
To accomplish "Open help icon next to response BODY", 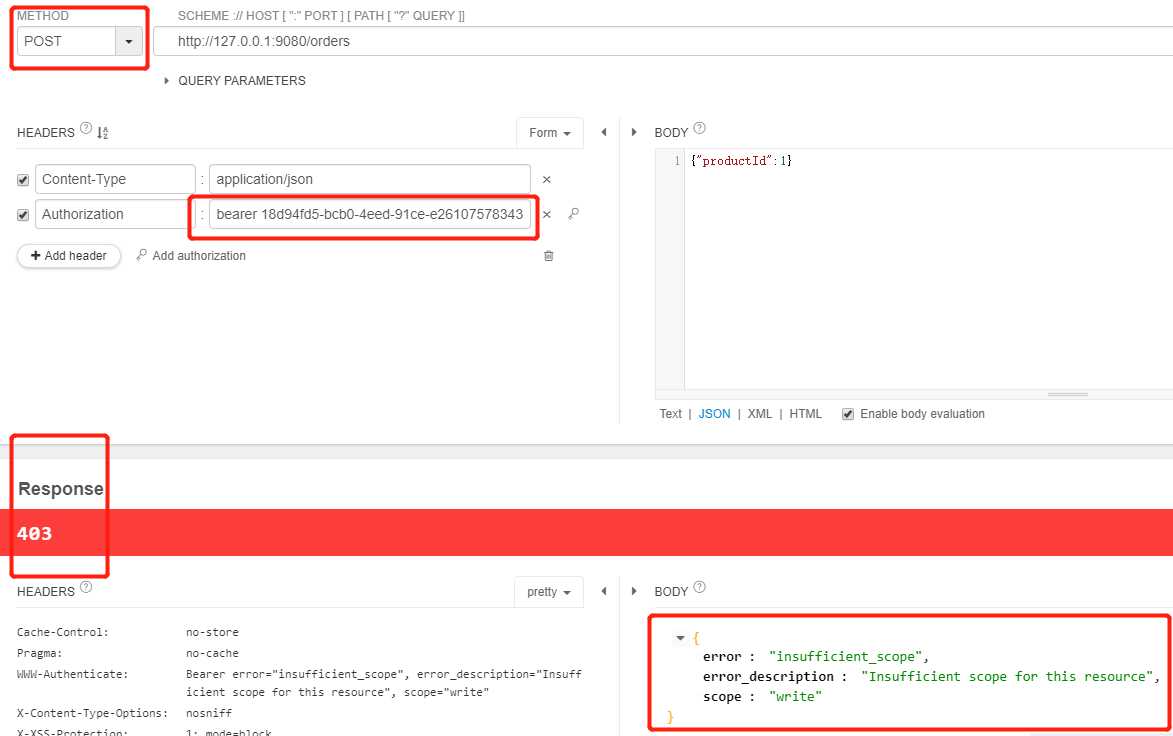I will [x=699, y=587].
